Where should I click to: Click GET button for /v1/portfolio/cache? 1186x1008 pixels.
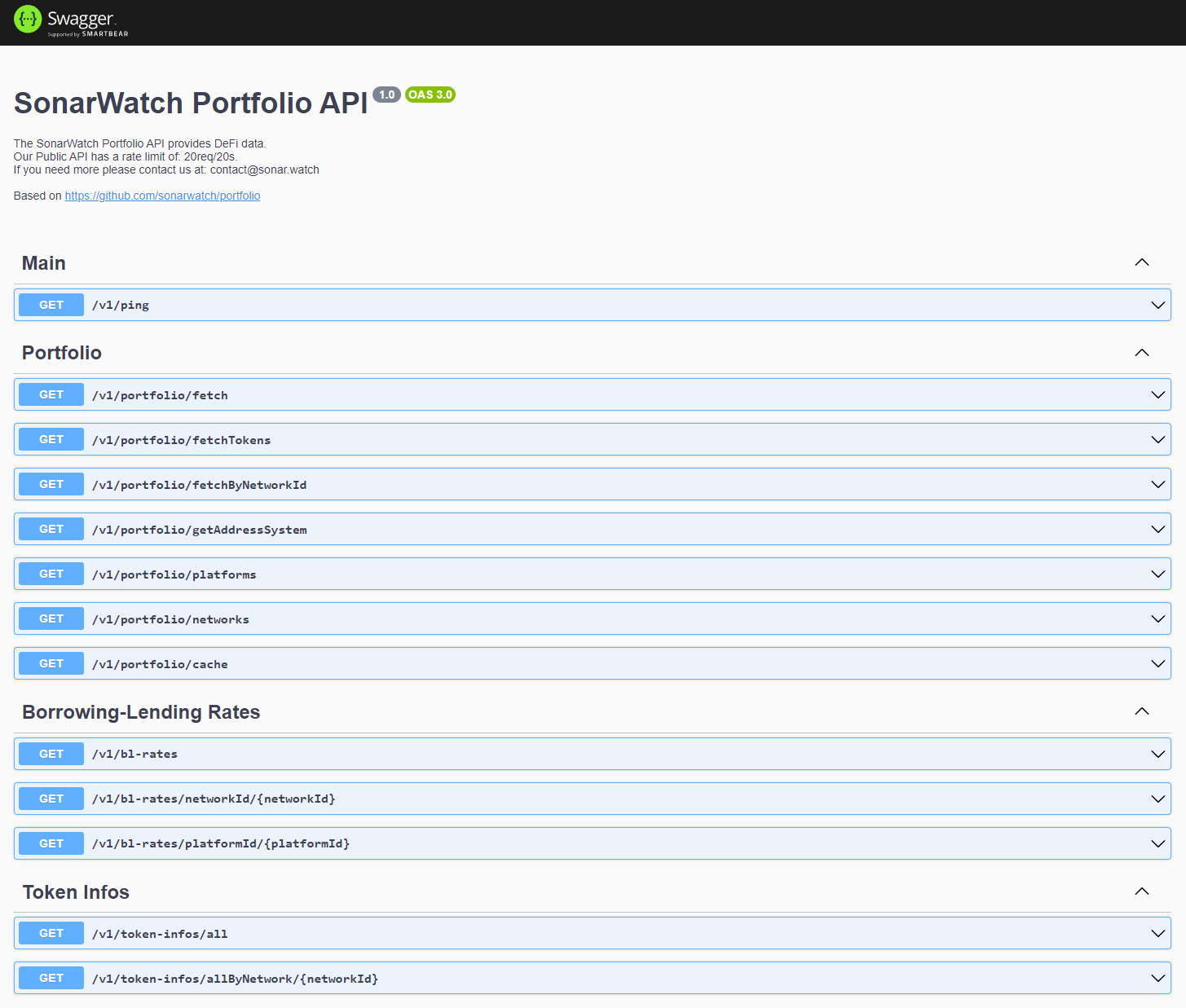[x=51, y=663]
